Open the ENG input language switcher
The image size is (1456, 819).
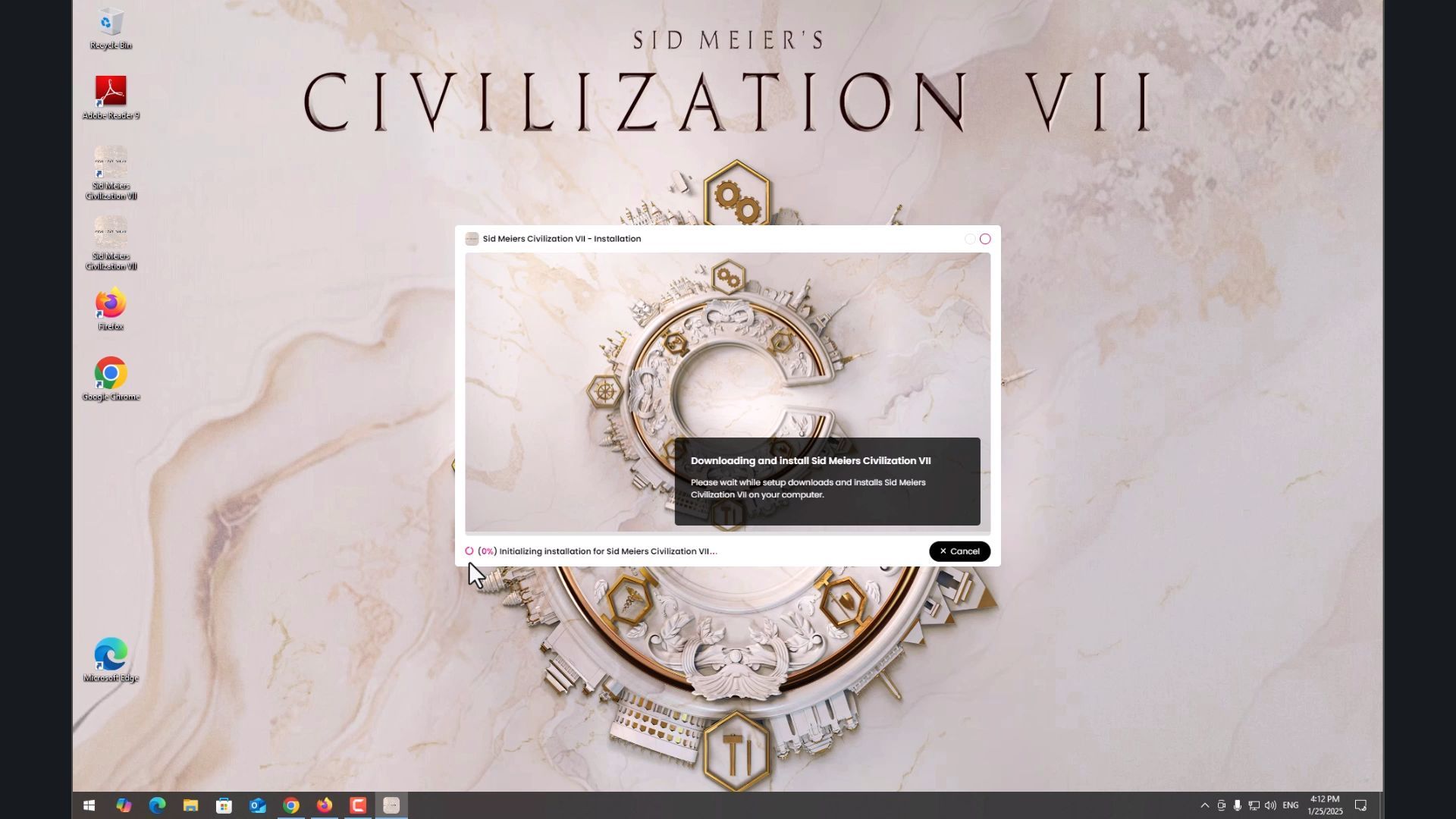click(x=1291, y=805)
